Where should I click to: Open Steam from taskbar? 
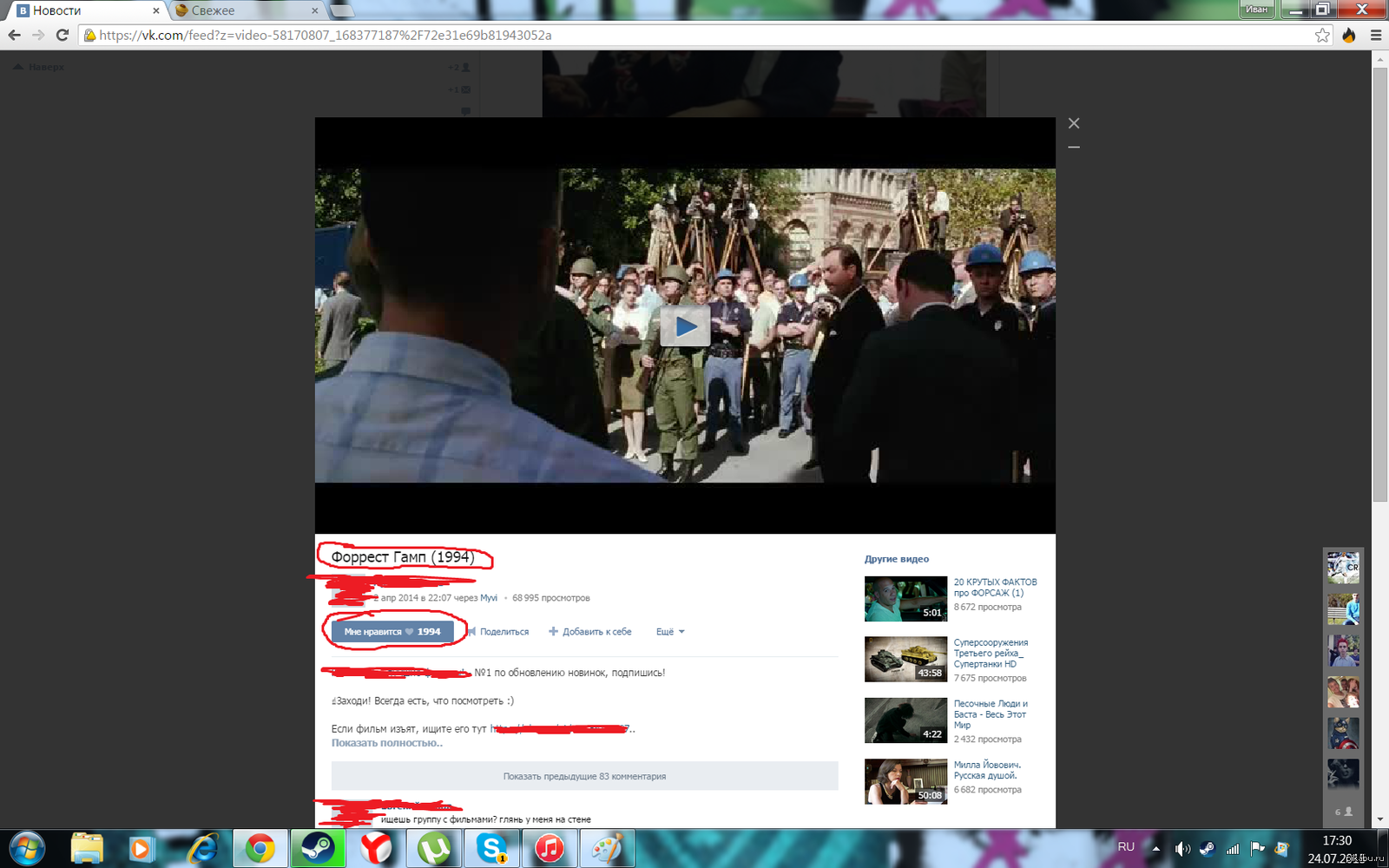tap(318, 848)
